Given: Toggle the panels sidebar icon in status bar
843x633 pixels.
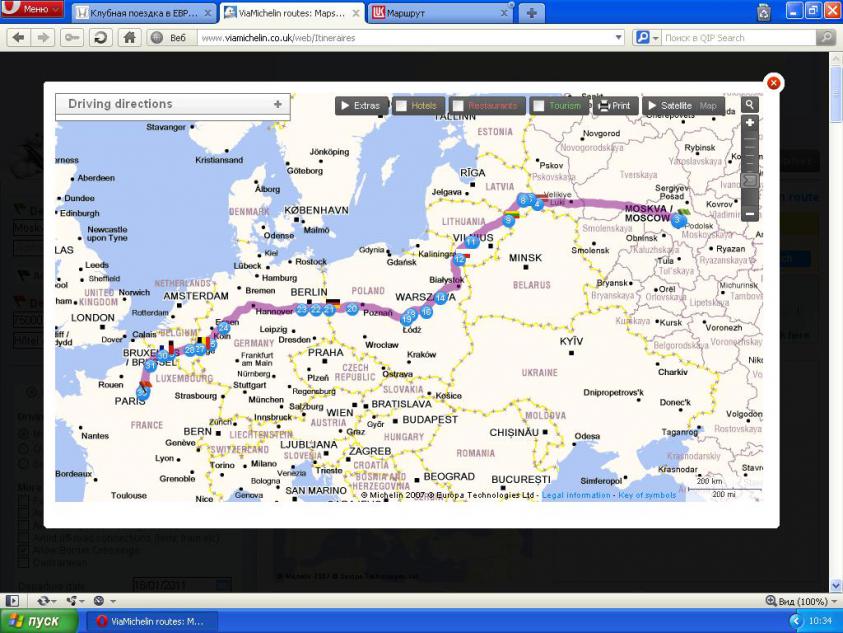Looking at the screenshot, I should [12, 601].
